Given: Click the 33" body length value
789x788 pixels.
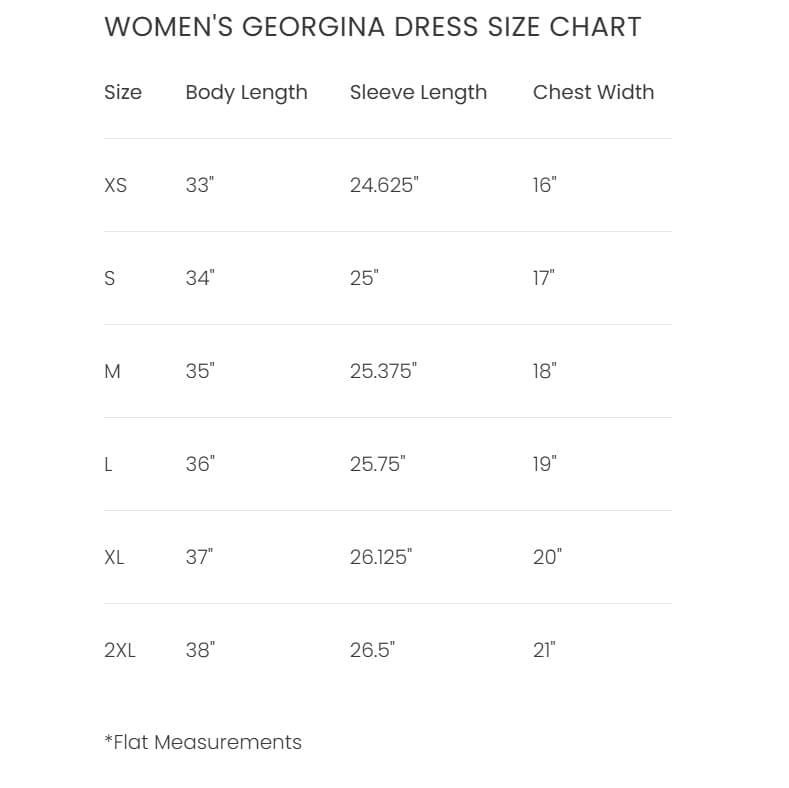Looking at the screenshot, I should [200, 185].
